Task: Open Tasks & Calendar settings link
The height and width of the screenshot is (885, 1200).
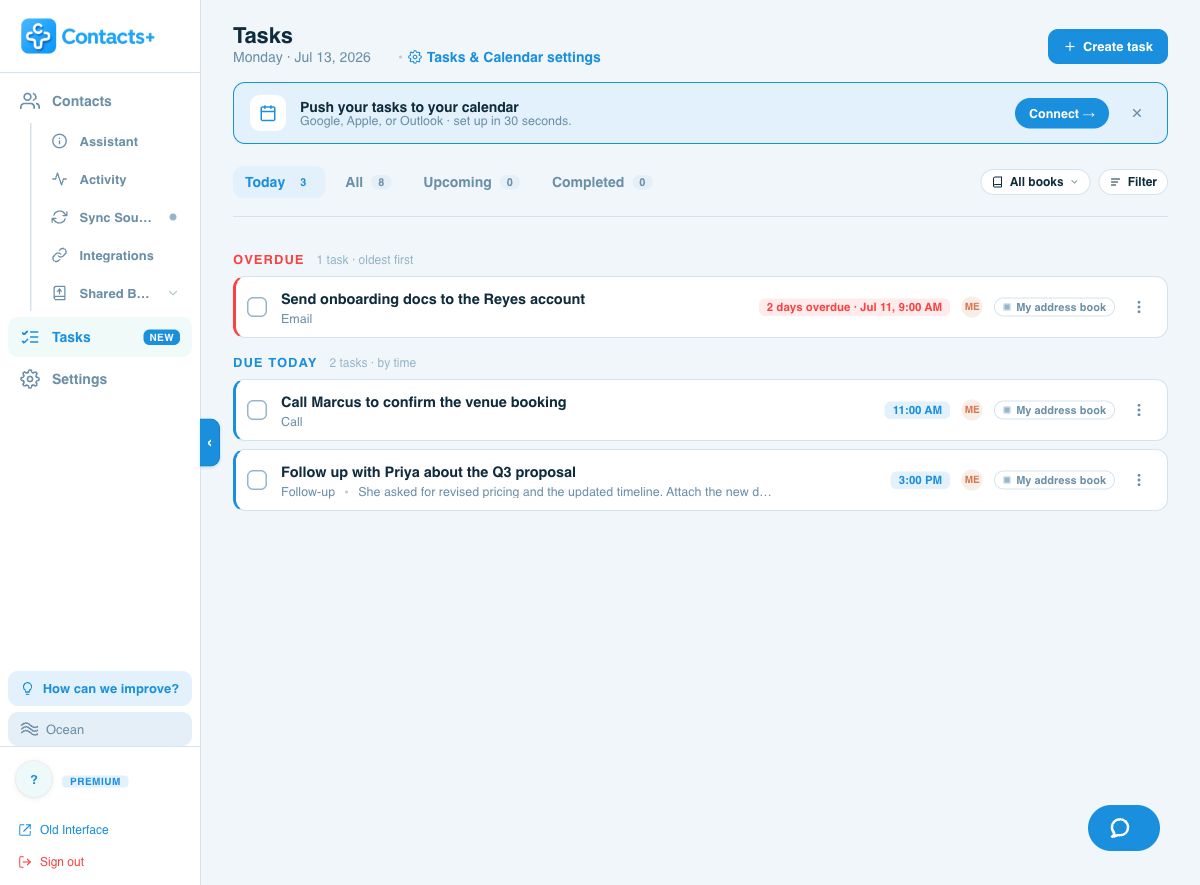Action: click(504, 57)
